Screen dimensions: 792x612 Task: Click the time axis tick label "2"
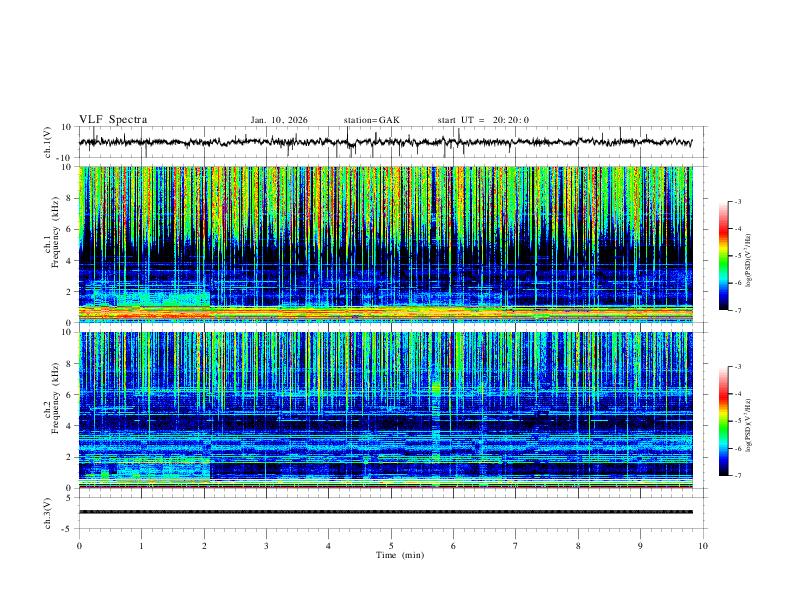point(204,546)
